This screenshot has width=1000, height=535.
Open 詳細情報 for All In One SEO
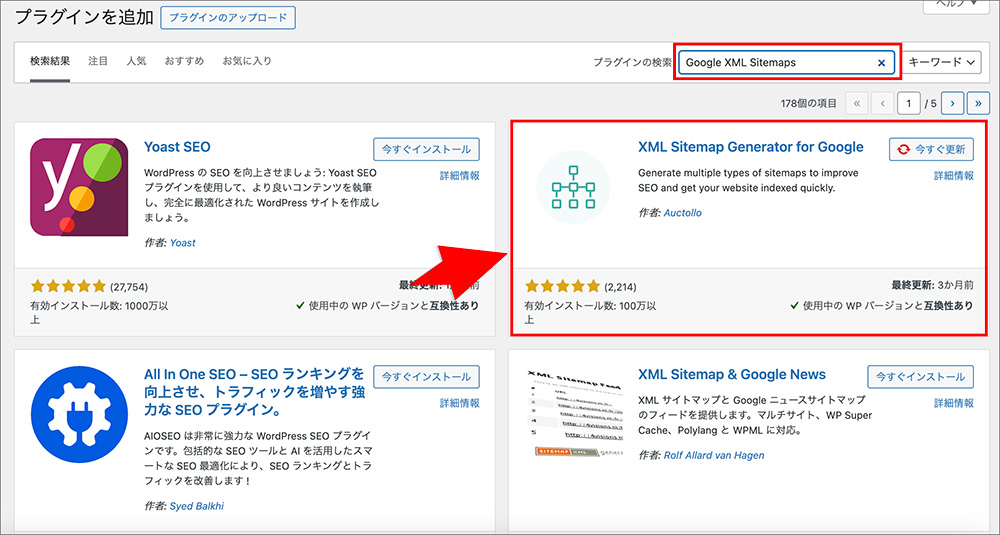click(460, 403)
